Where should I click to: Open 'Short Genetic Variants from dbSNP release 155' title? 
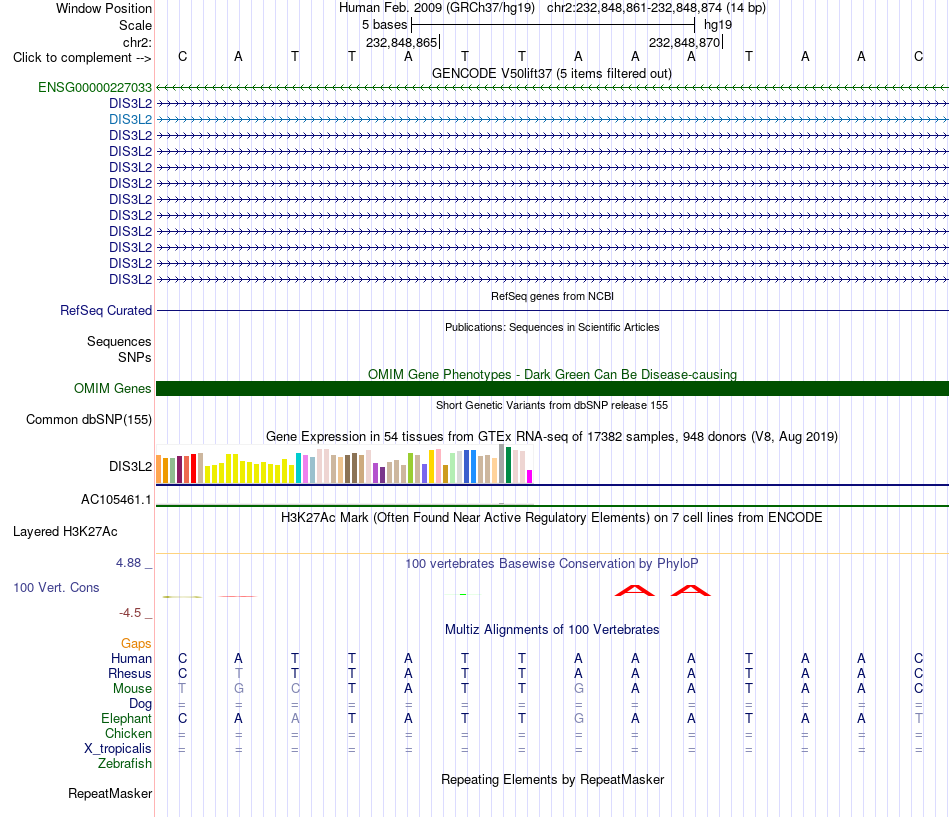[x=552, y=405]
